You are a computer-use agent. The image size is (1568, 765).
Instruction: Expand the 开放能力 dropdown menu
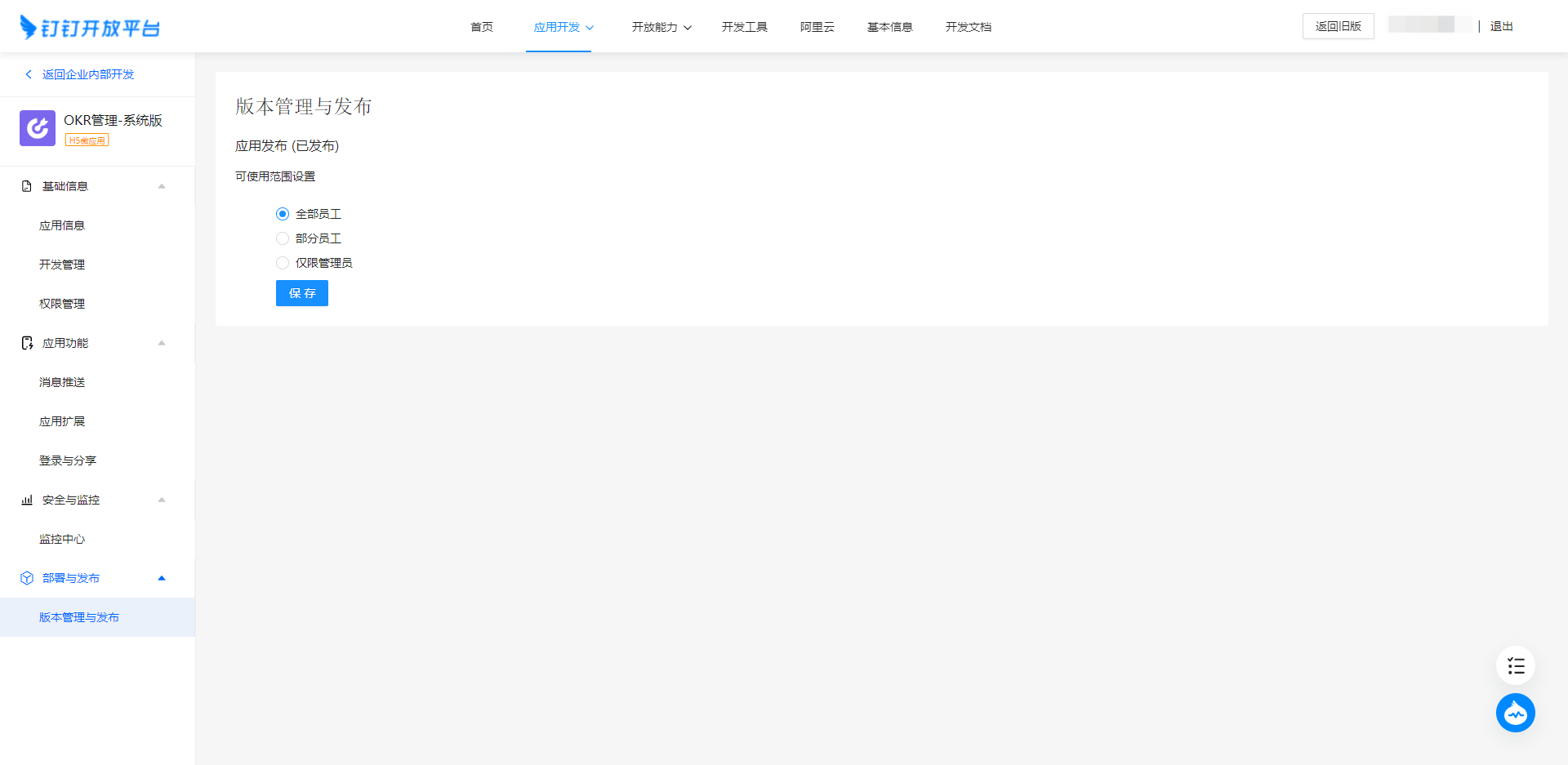pyautogui.click(x=661, y=27)
